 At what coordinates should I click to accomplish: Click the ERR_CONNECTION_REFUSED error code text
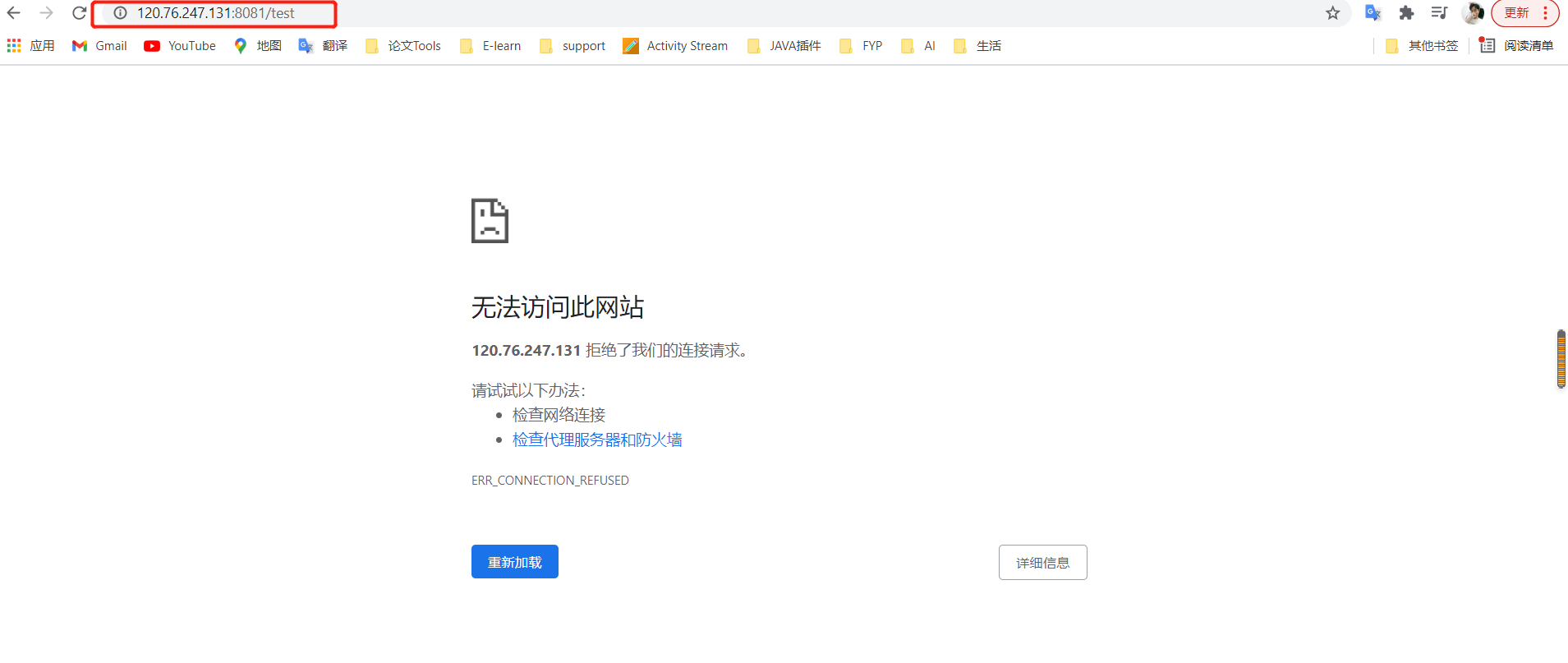(550, 481)
